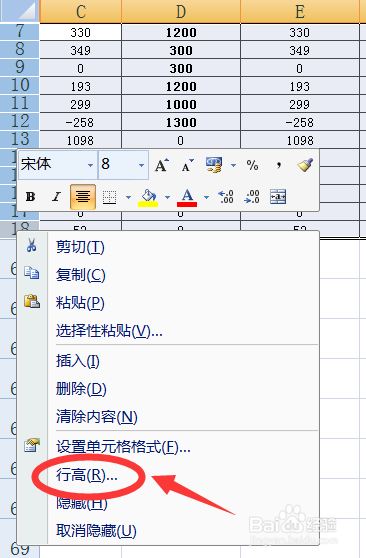Click cell E12 containing -258
The height and width of the screenshot is (558, 366).
click(300, 122)
